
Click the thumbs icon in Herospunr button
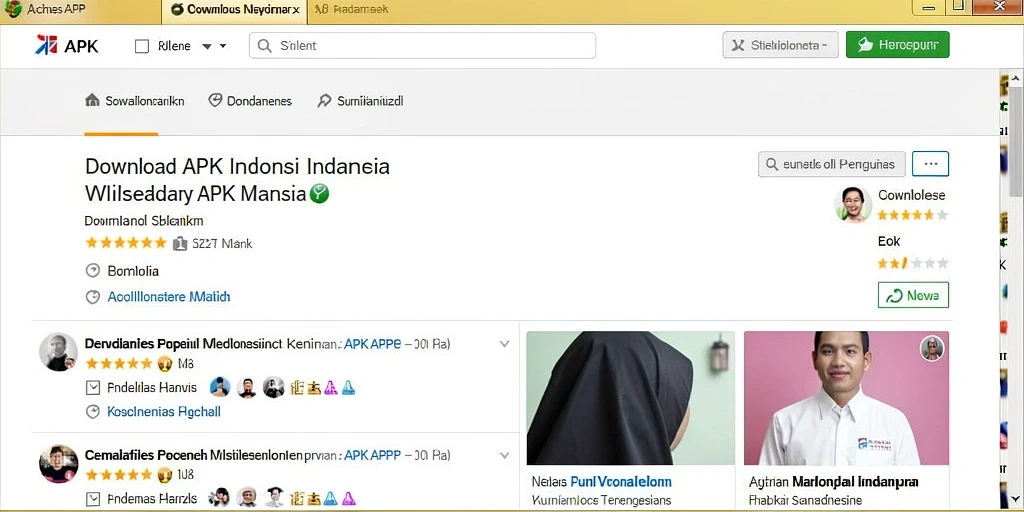[x=865, y=44]
